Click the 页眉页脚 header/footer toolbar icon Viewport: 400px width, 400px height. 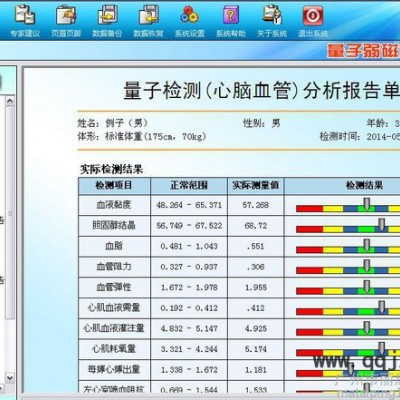pyautogui.click(x=66, y=16)
